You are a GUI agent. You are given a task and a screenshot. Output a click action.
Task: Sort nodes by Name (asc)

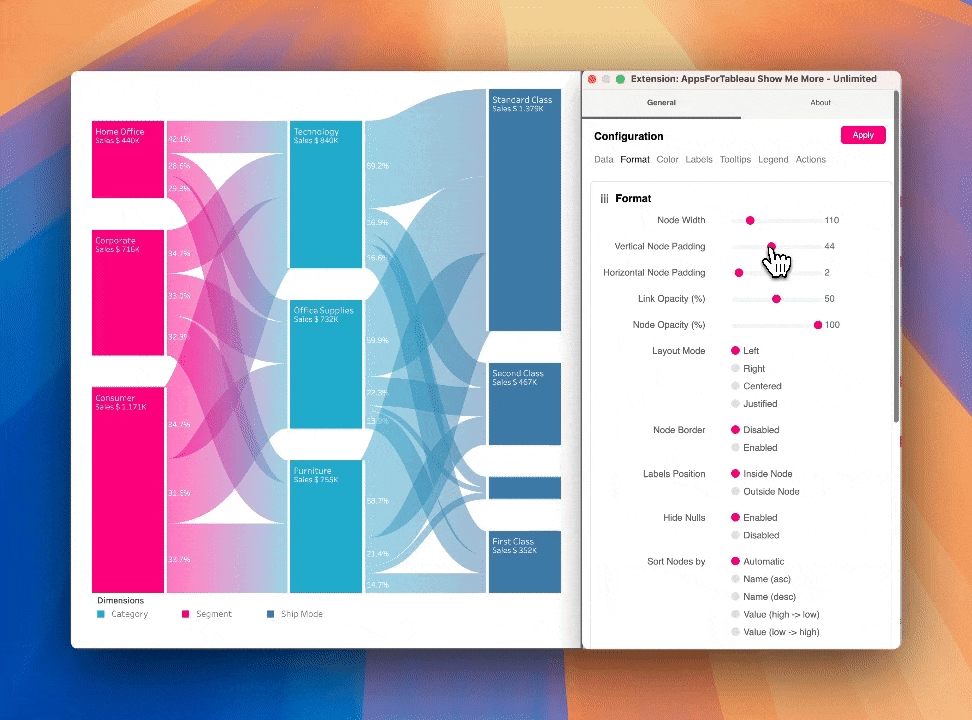[x=736, y=579]
